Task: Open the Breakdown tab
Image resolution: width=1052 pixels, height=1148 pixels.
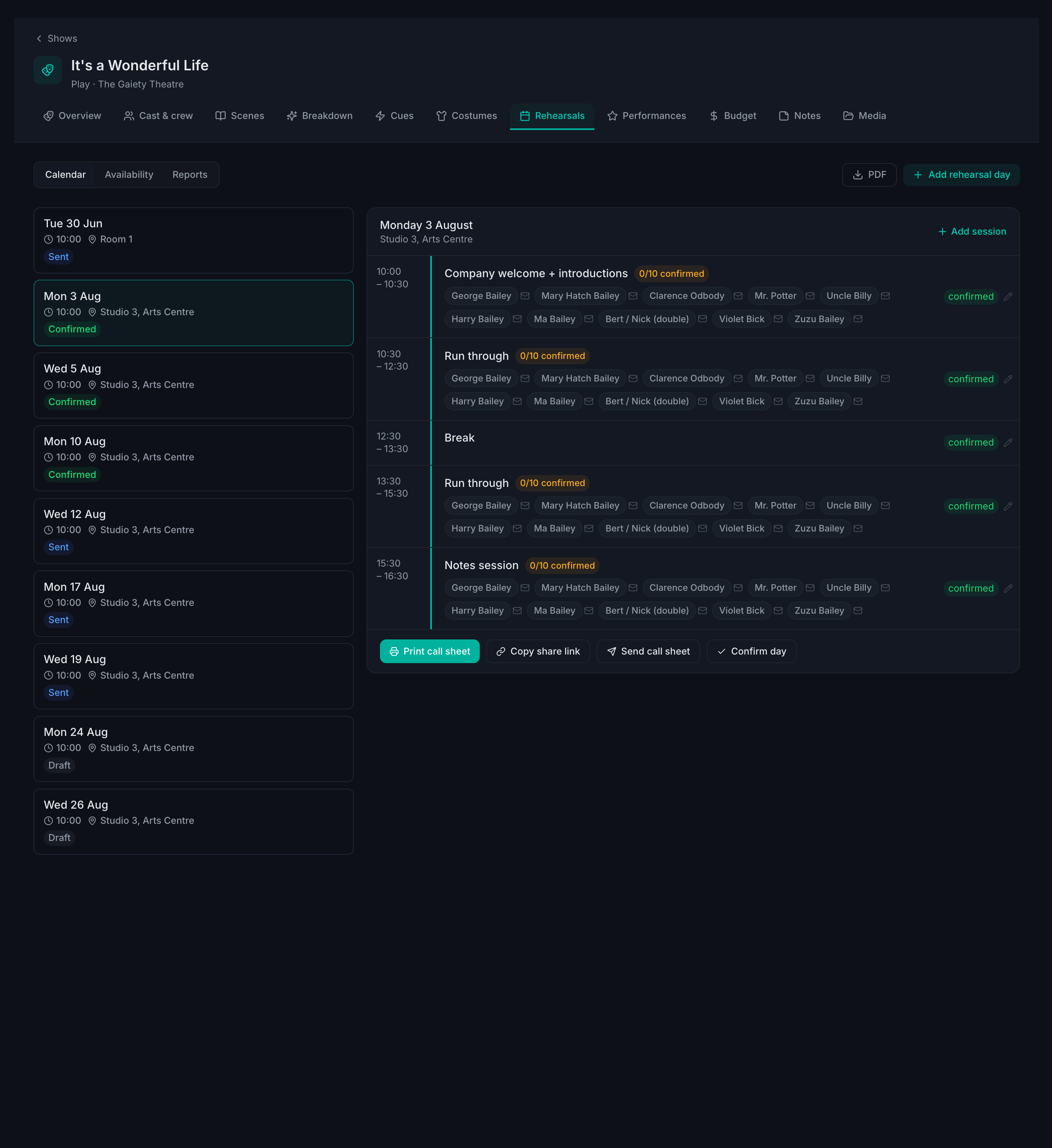Action: pyautogui.click(x=319, y=116)
